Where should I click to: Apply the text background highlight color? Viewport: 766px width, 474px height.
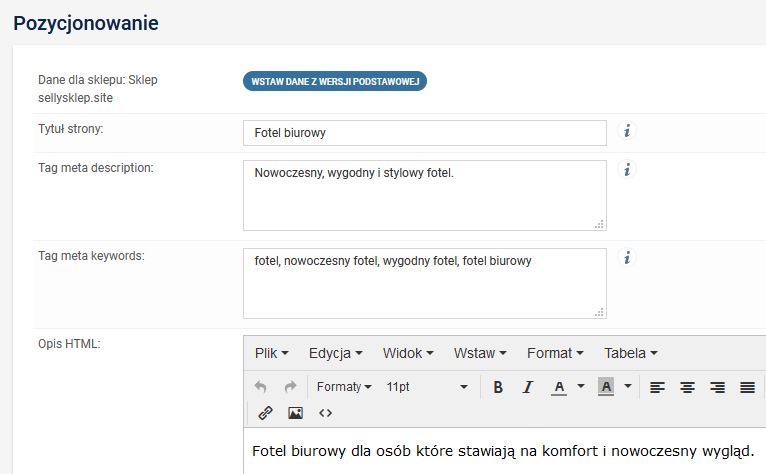606,387
